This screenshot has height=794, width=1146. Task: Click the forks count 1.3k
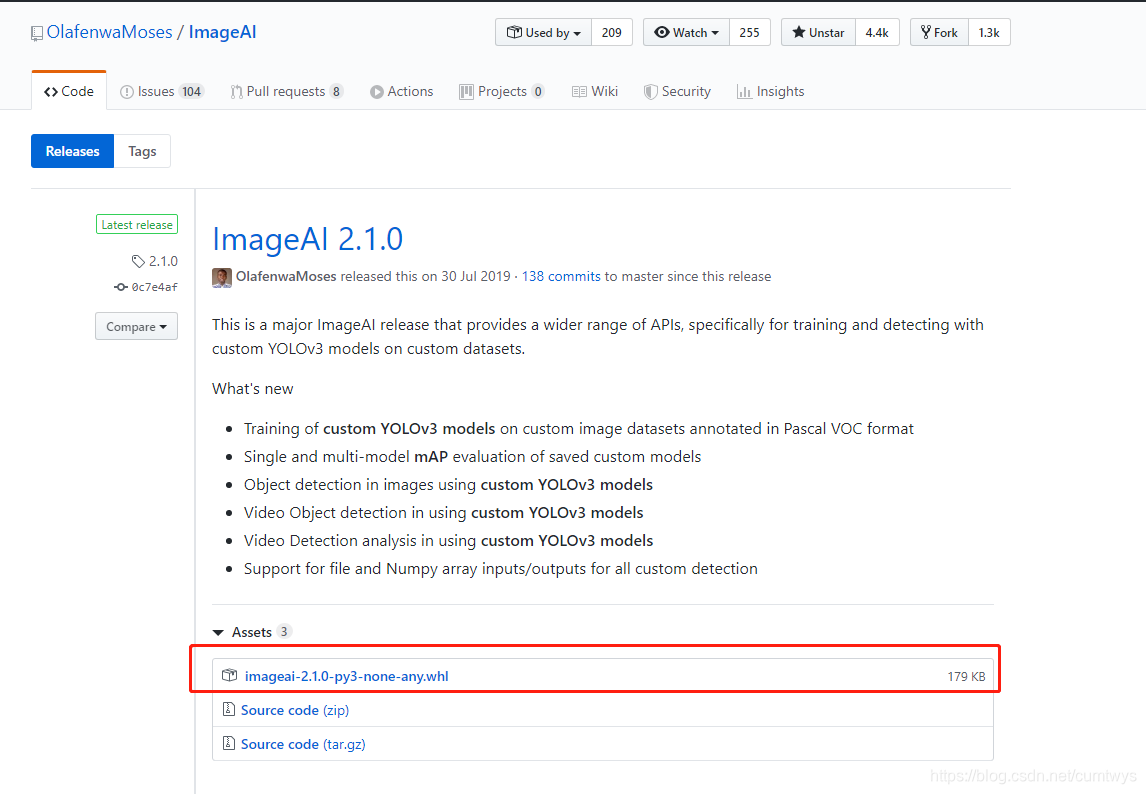tap(989, 32)
